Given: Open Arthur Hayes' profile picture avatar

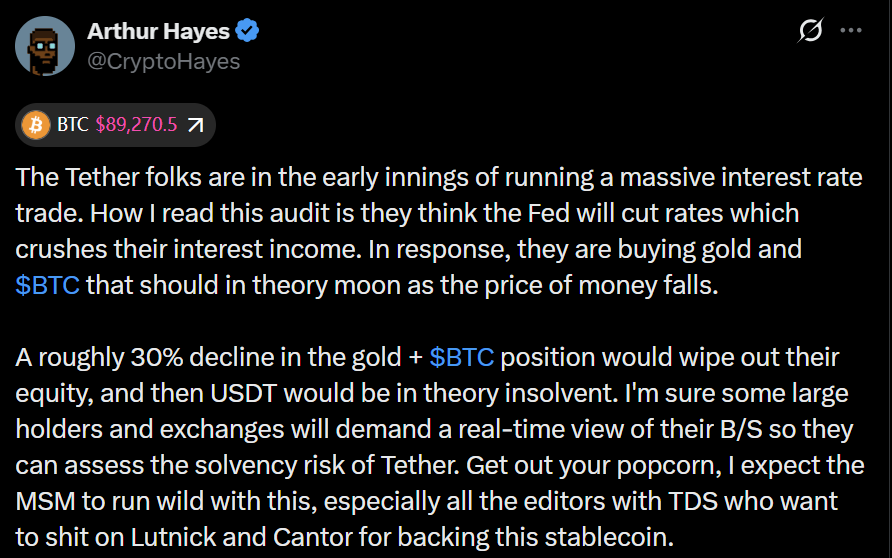Looking at the screenshot, I should (45, 46).
